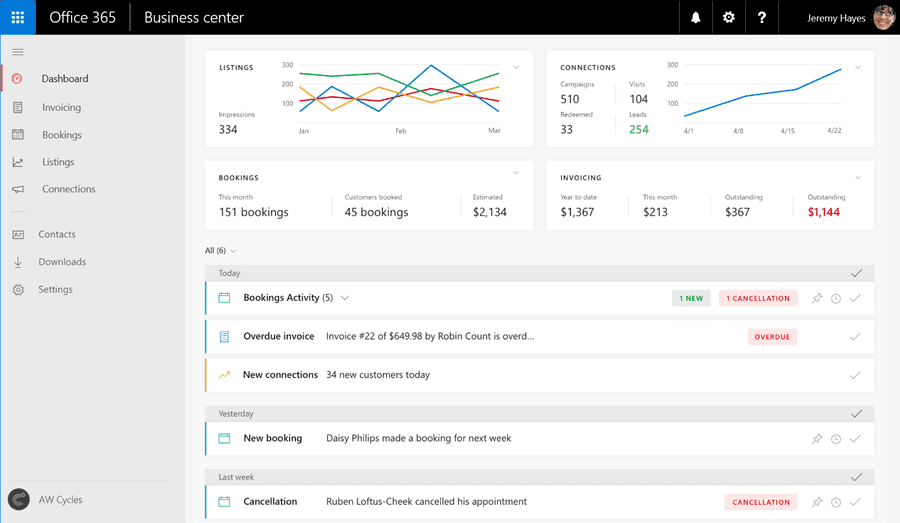The width and height of the screenshot is (900, 523).
Task: Mark all Today items as done
Action: (x=855, y=273)
